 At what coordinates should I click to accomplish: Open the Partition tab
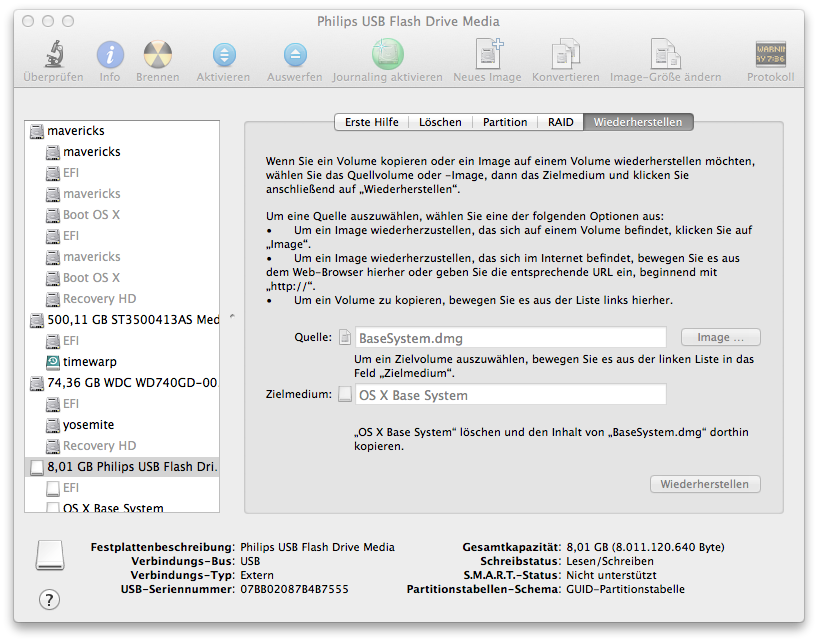pyautogui.click(x=505, y=122)
